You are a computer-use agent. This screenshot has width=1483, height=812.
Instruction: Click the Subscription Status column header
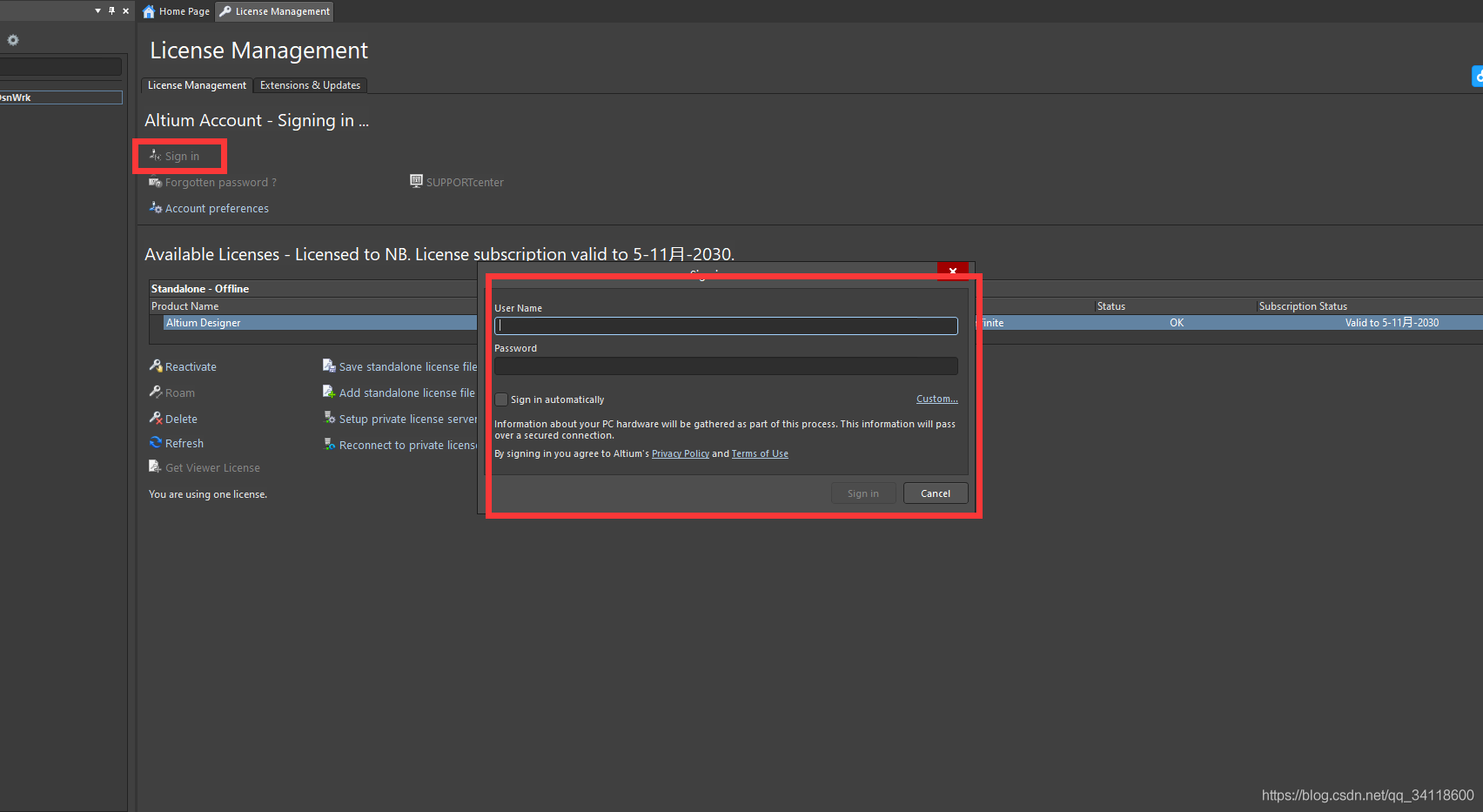(x=1303, y=306)
